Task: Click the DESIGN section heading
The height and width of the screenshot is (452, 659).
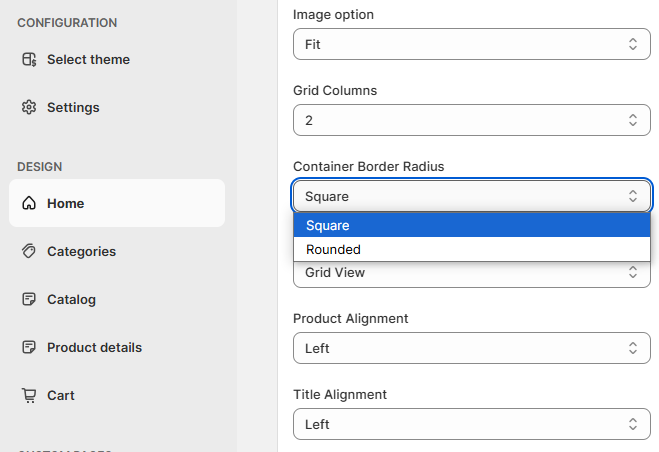Action: (40, 167)
